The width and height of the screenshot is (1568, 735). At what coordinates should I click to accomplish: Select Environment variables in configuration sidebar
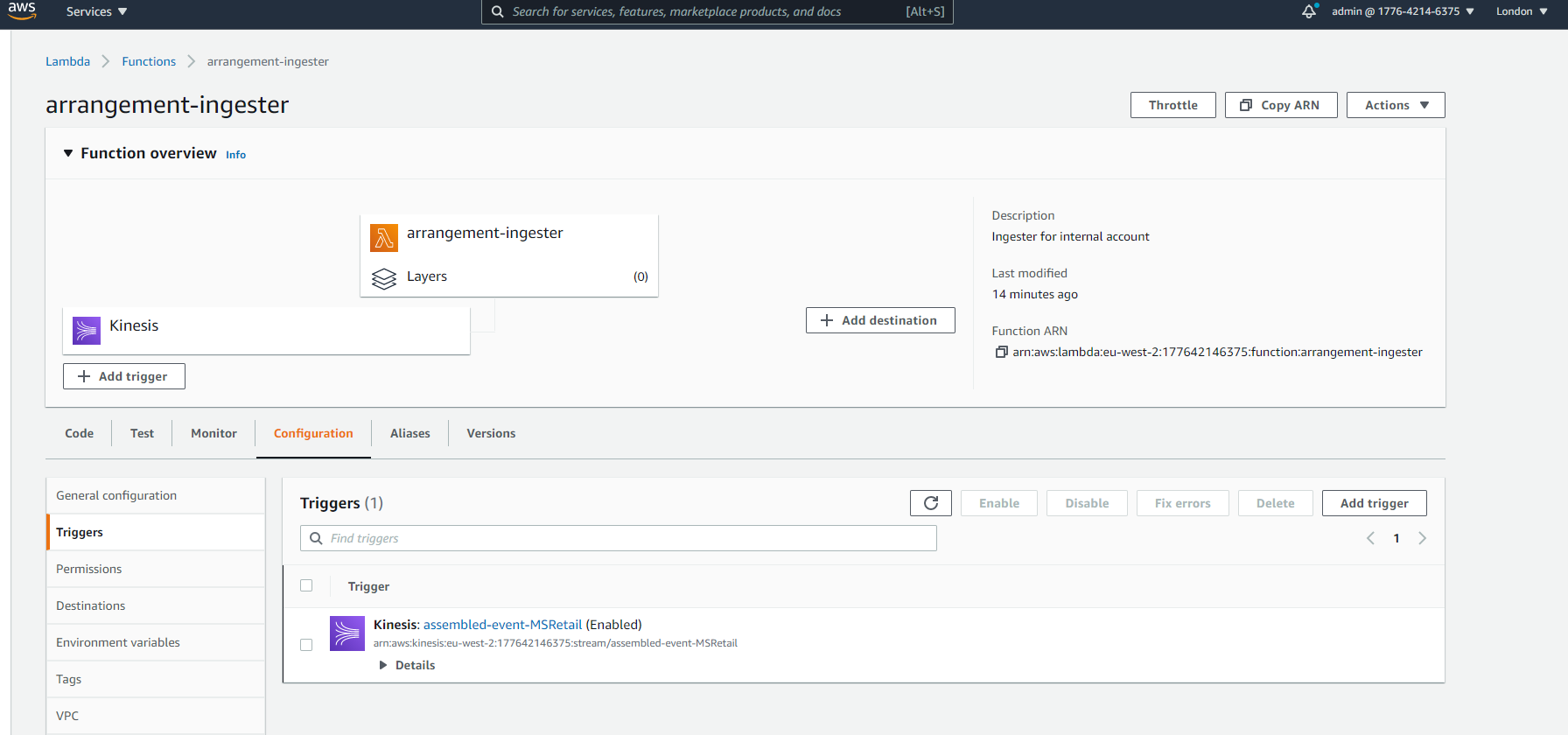tap(118, 642)
